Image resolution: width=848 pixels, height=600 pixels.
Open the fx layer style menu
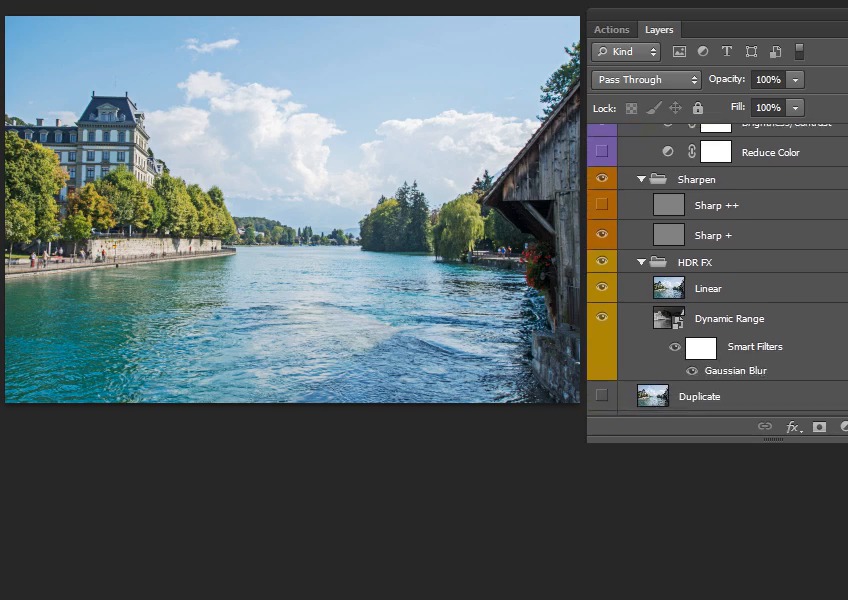coord(793,427)
